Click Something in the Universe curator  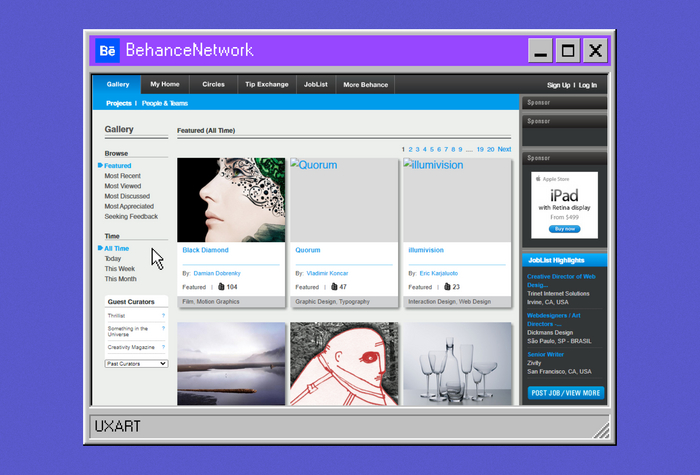coord(128,331)
